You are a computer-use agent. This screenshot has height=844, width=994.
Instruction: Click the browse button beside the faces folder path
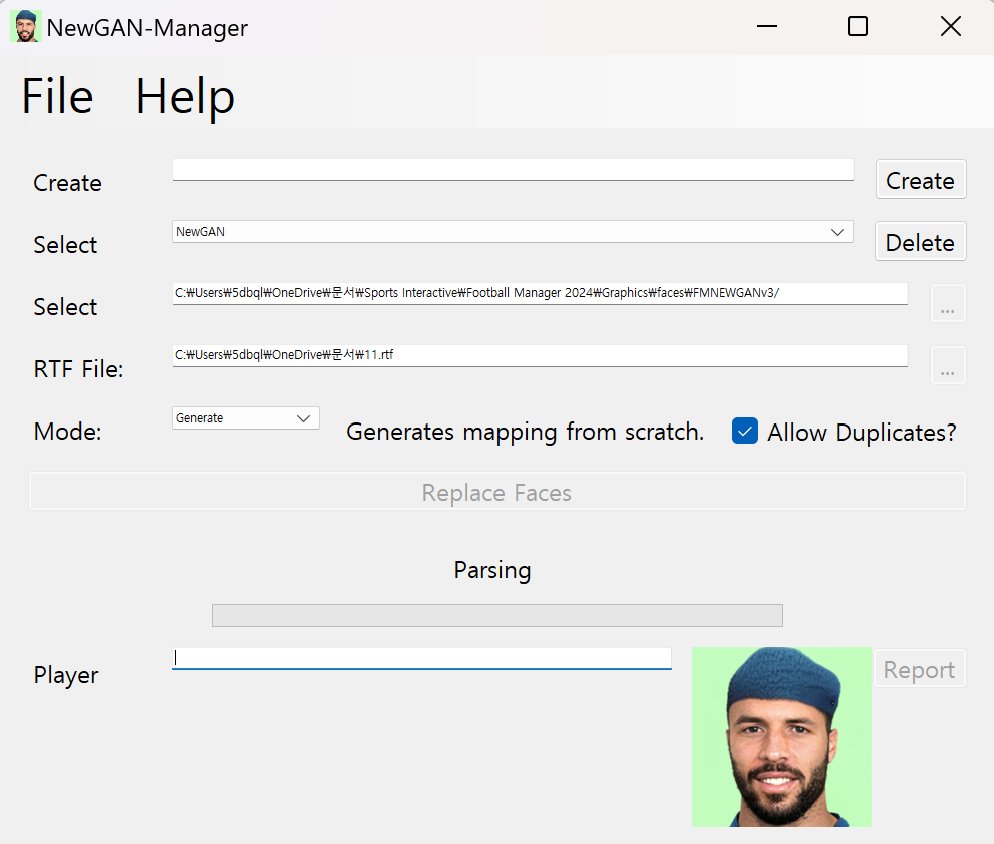click(x=947, y=303)
